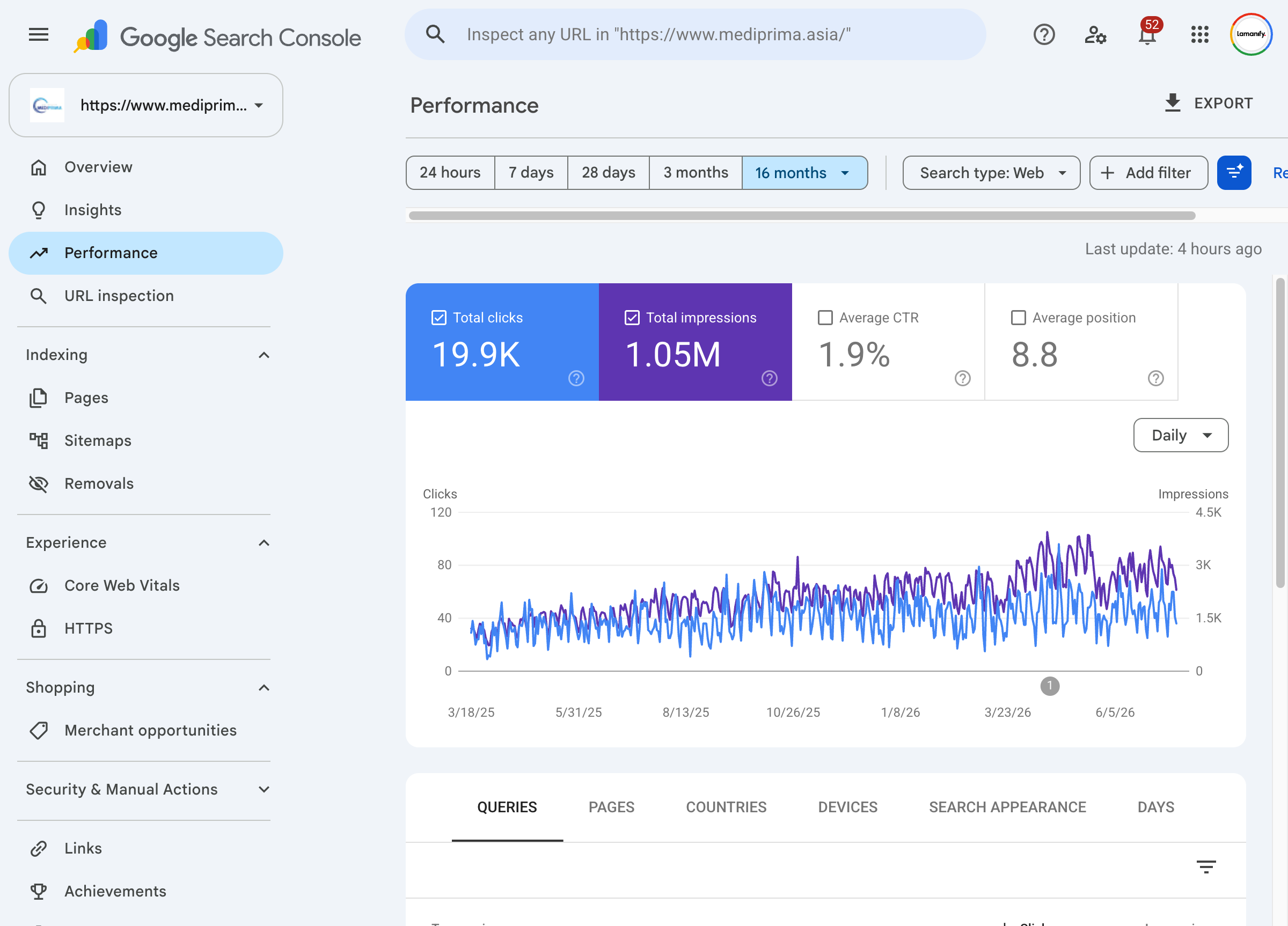Screen dimensions: 1288x926
Task: Uncheck the Total impressions checkbox
Action: (632, 318)
